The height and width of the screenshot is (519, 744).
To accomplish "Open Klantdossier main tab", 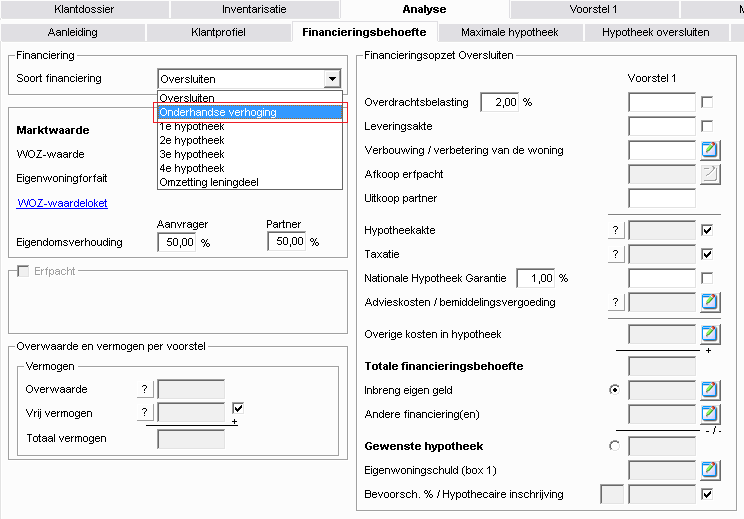I will pos(84,9).
